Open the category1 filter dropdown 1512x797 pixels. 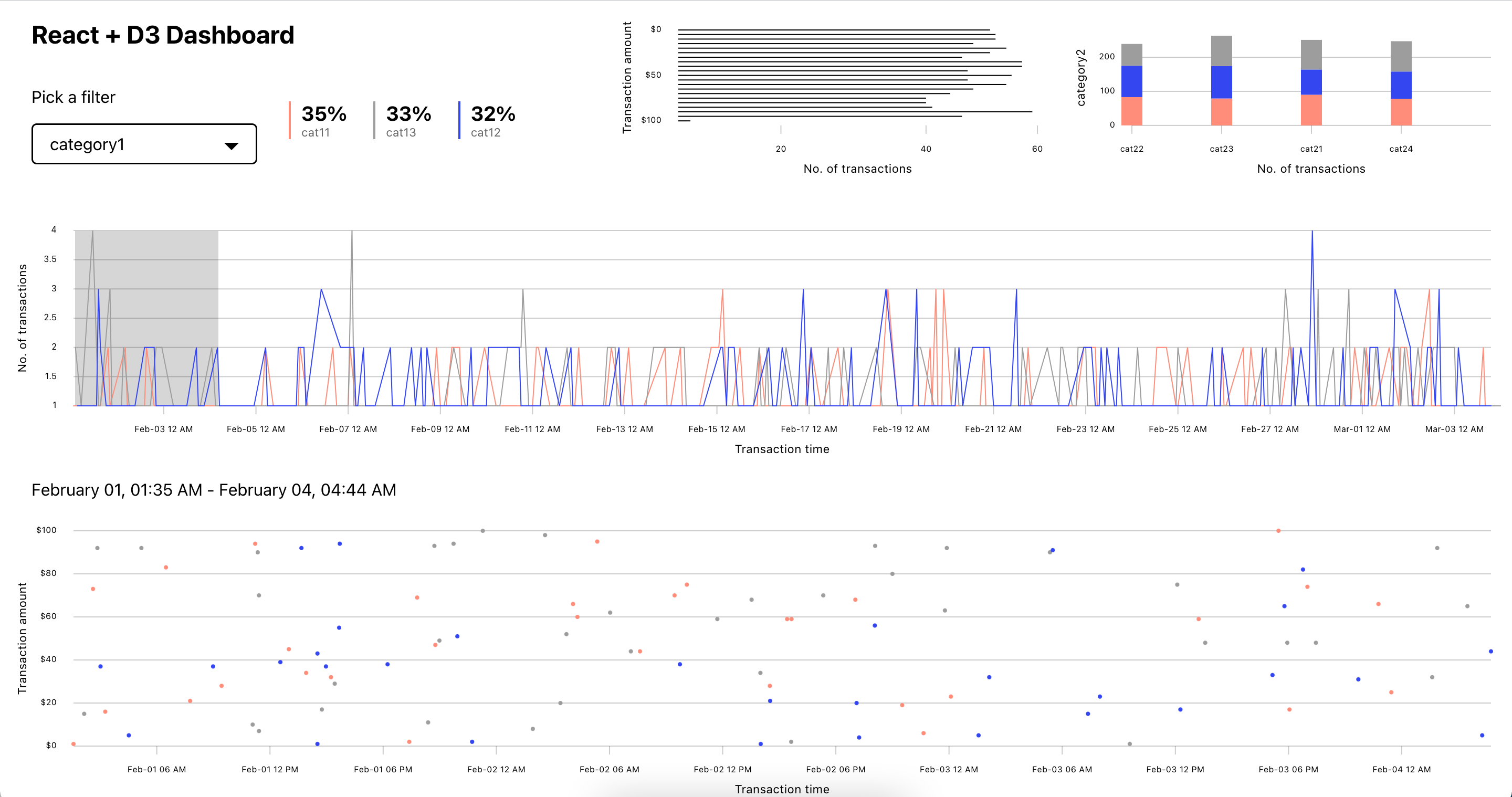coord(144,144)
